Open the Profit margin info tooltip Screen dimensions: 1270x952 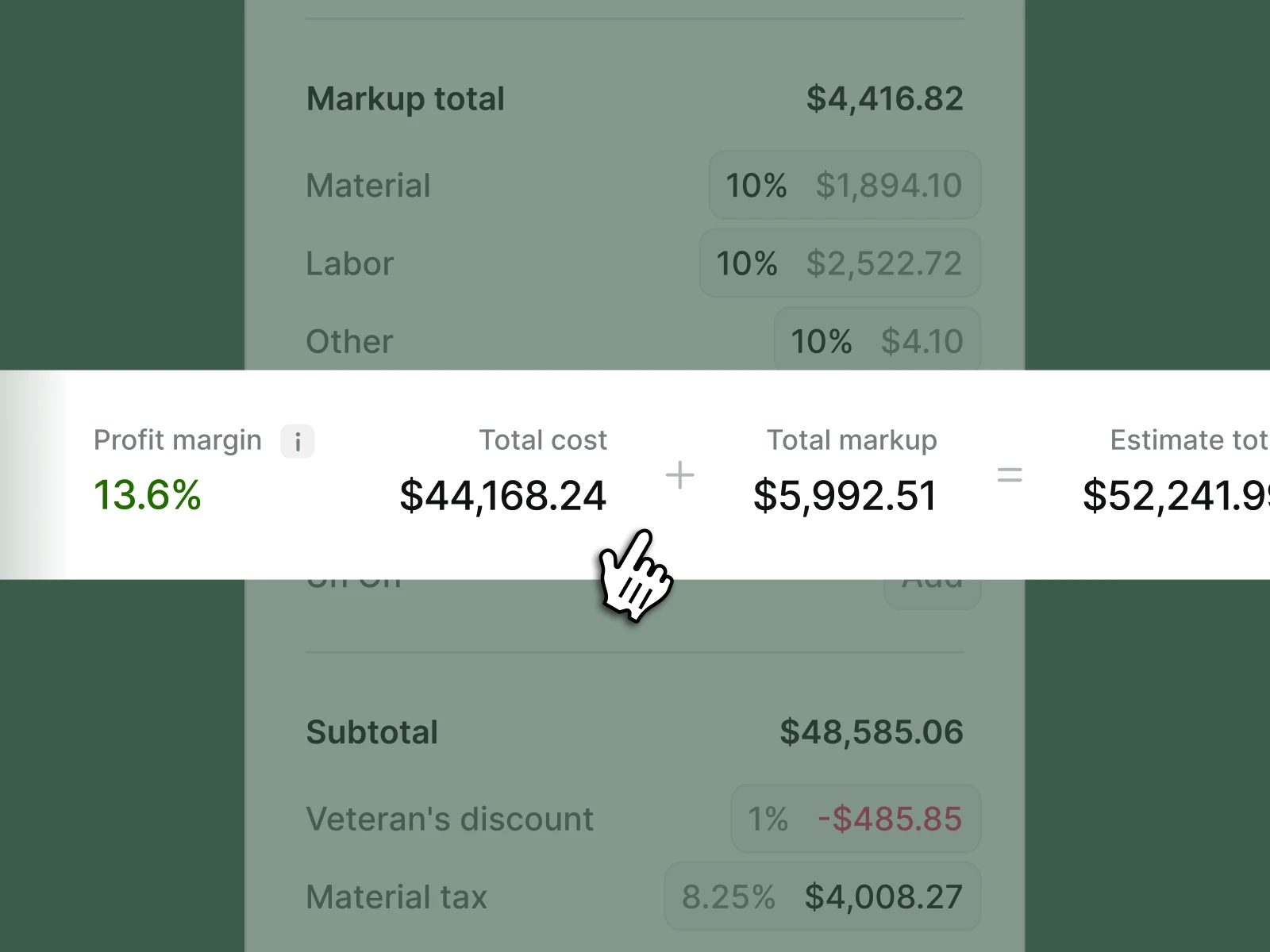[298, 441]
